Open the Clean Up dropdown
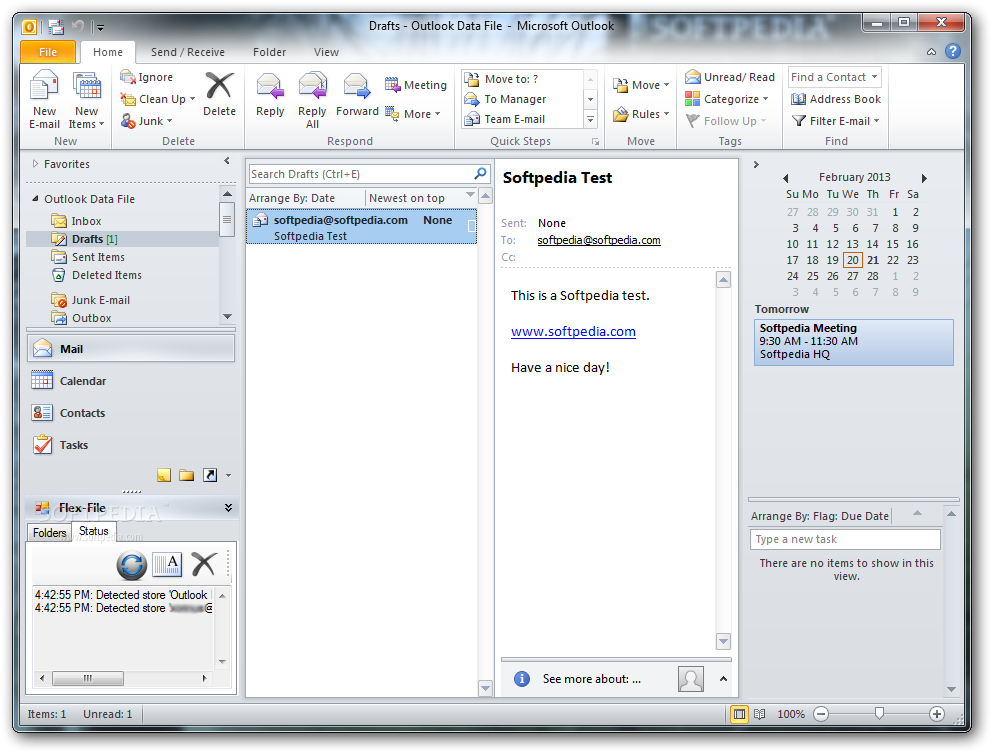 (159, 99)
